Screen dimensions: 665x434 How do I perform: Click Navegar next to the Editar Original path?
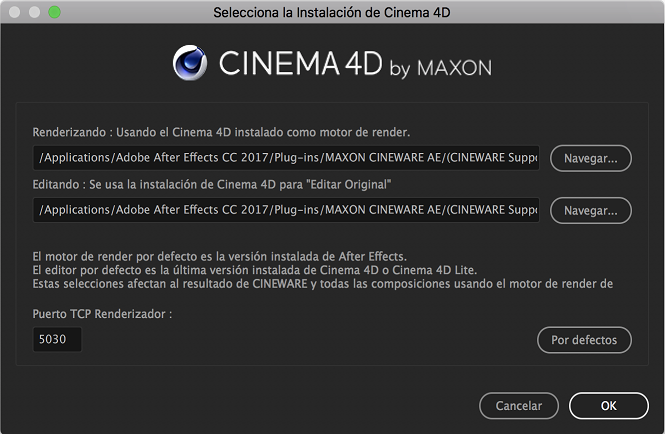pyautogui.click(x=590, y=210)
